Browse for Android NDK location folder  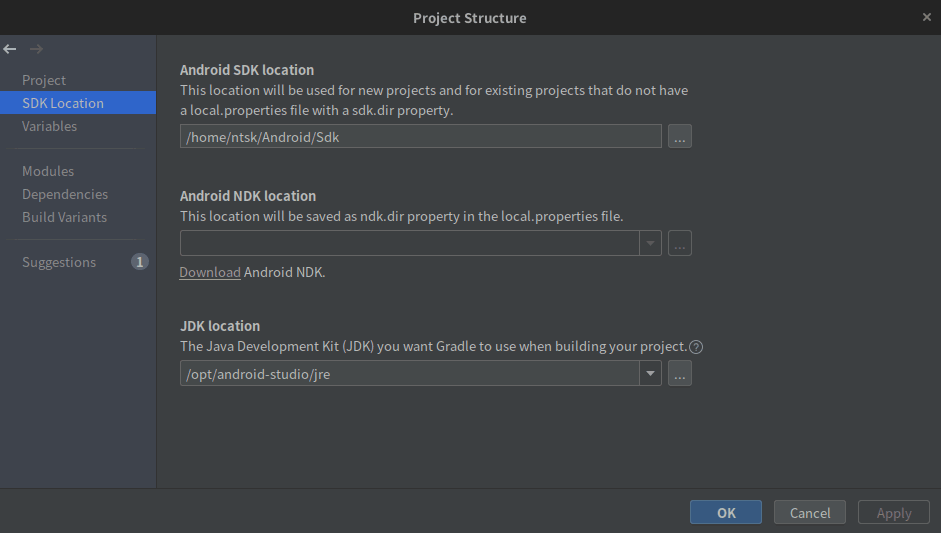[680, 243]
